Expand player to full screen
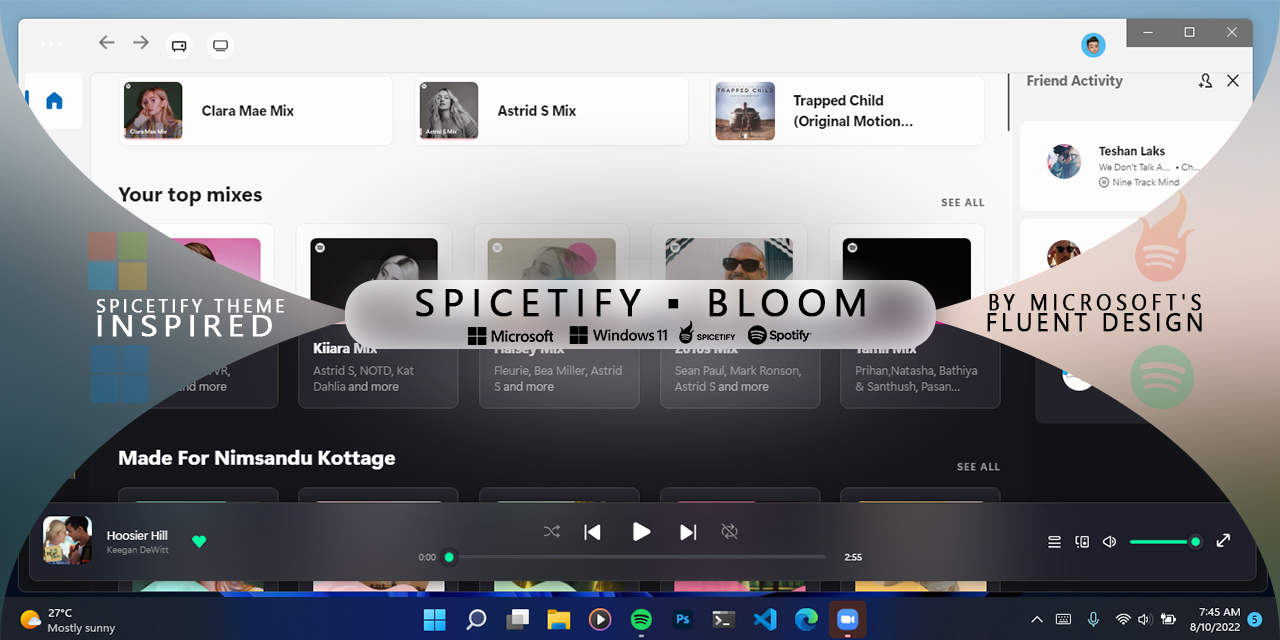The width and height of the screenshot is (1280, 640). click(1223, 541)
